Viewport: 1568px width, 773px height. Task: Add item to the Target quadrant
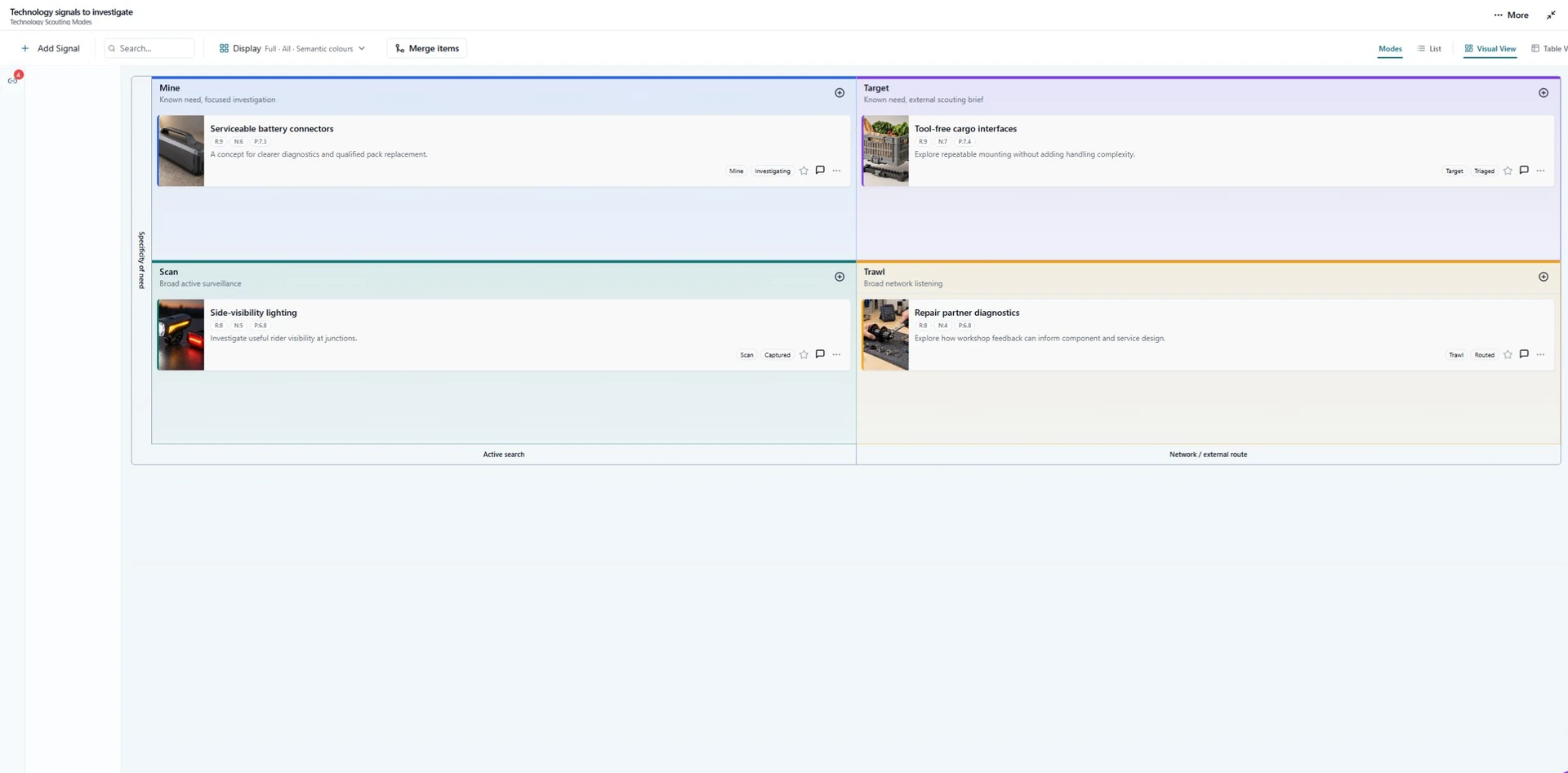click(x=1543, y=93)
